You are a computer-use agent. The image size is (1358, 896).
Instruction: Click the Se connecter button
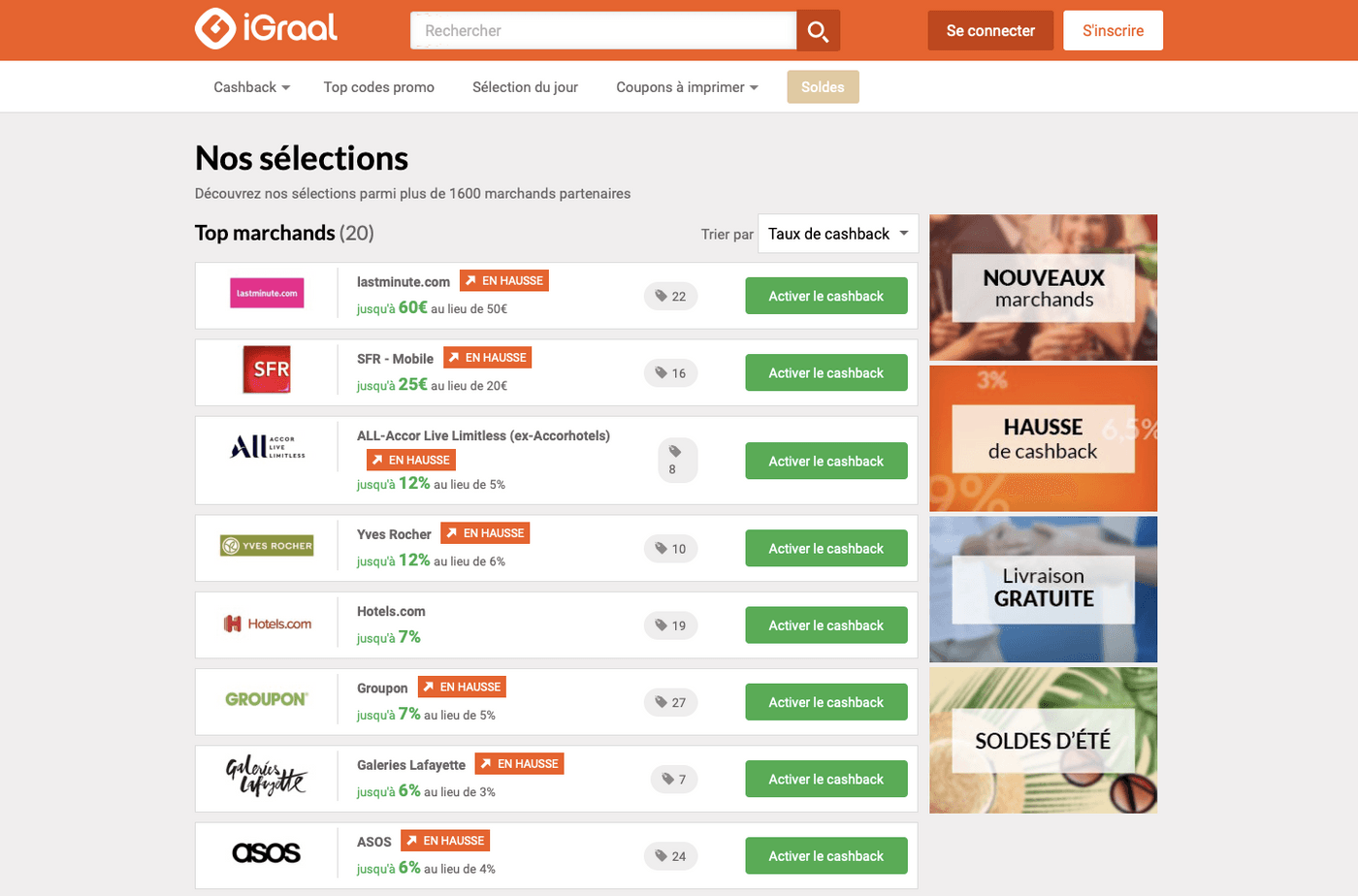(x=990, y=31)
